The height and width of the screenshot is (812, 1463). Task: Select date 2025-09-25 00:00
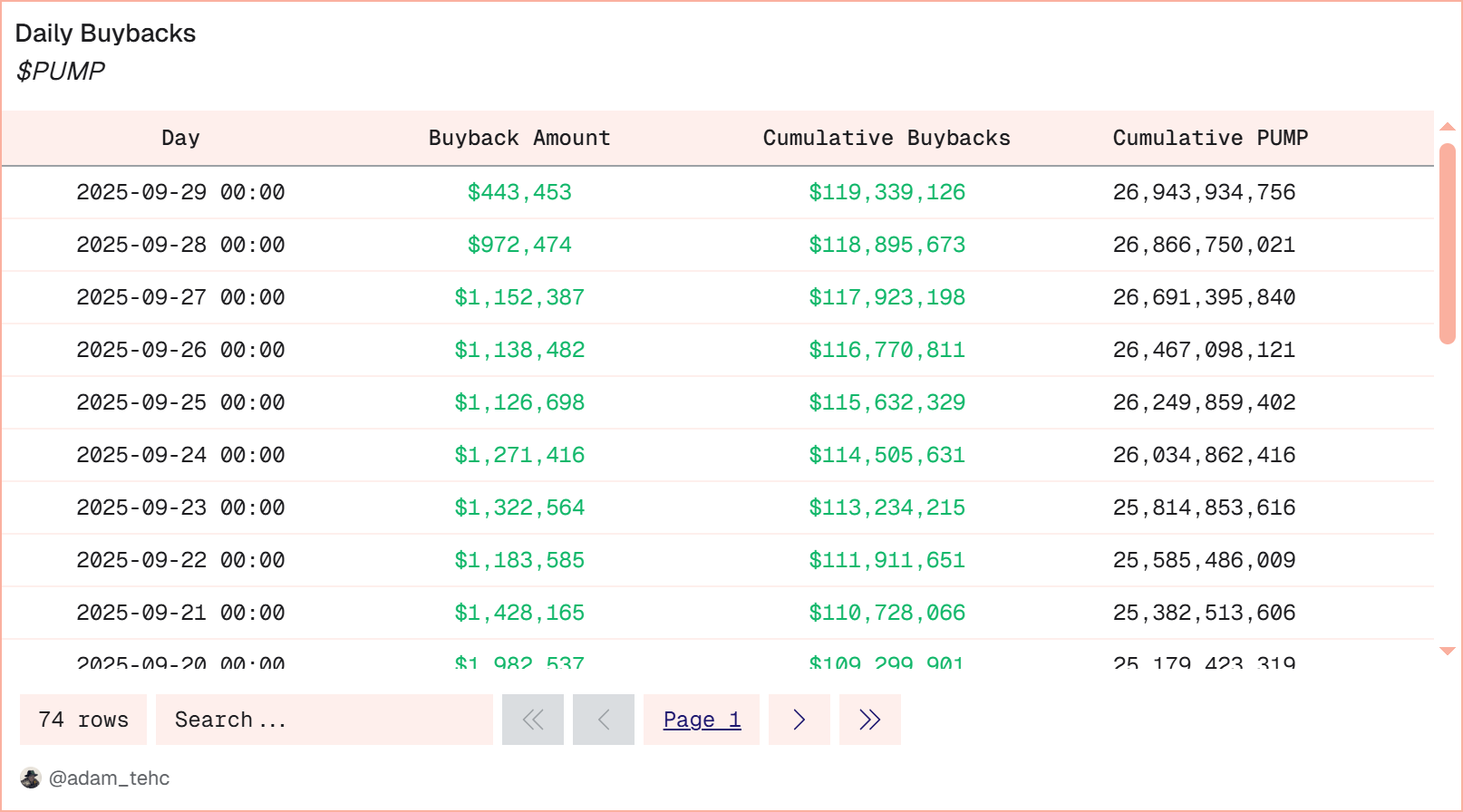coord(180,402)
